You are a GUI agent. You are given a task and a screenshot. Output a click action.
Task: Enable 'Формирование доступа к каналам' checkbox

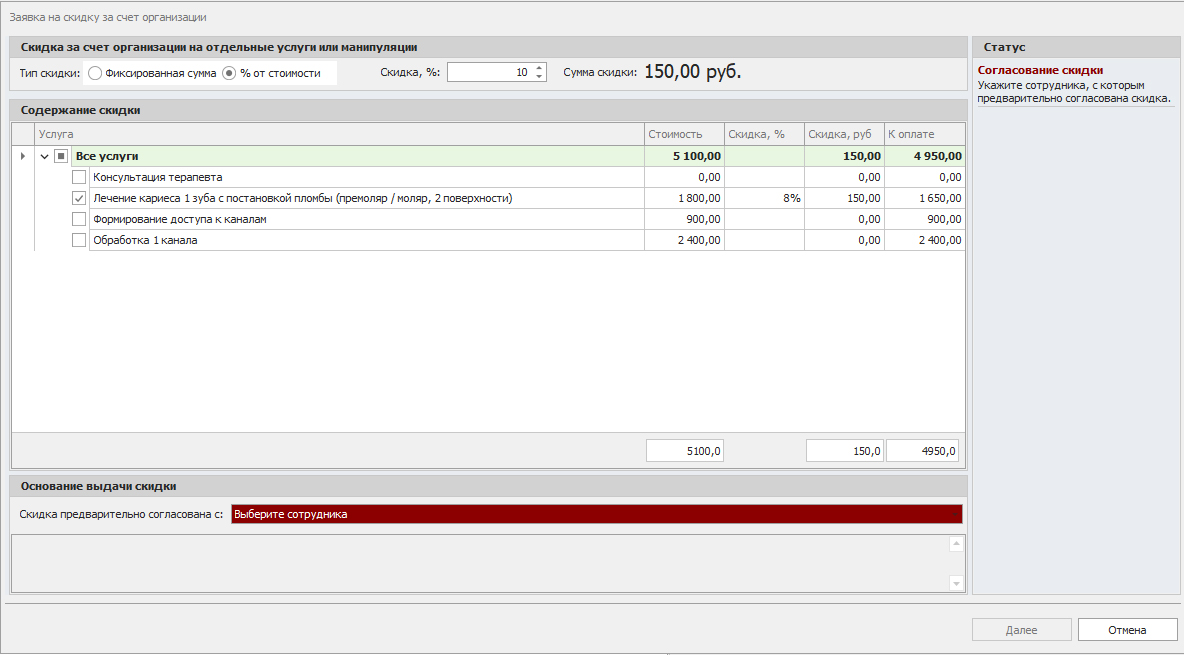pyautogui.click(x=79, y=219)
